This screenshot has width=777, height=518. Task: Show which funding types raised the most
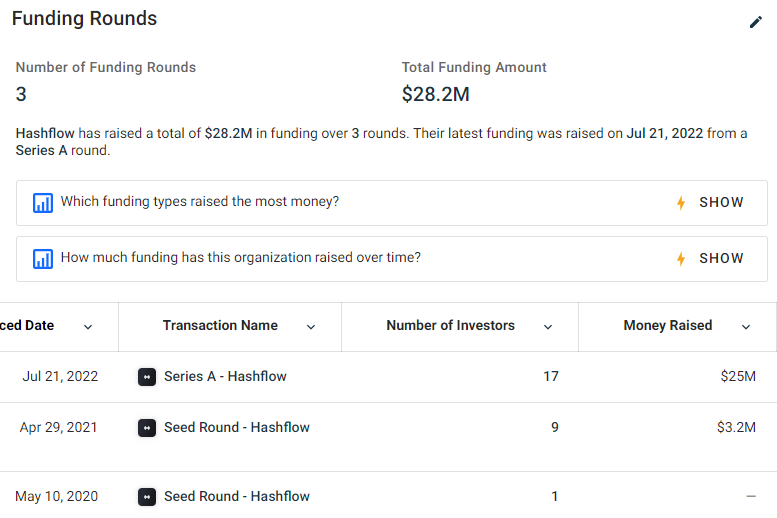click(x=721, y=203)
